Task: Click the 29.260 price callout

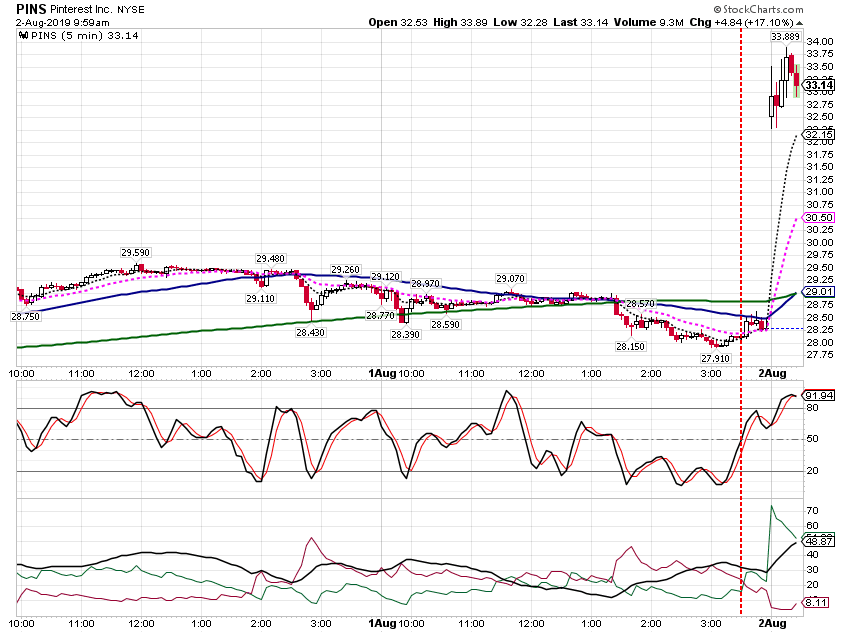Action: coord(345,269)
